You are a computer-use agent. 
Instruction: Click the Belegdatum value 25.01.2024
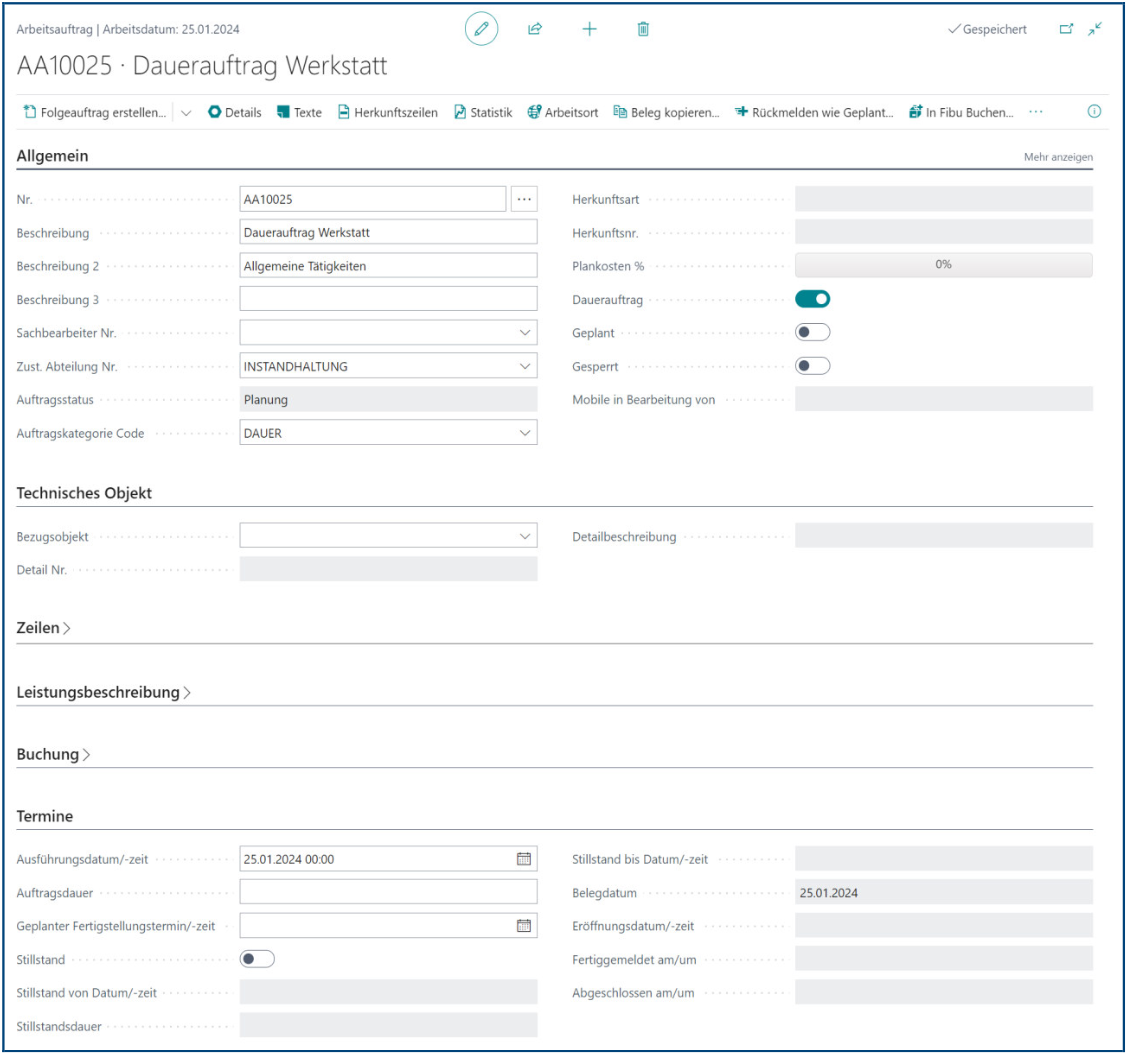(x=944, y=892)
